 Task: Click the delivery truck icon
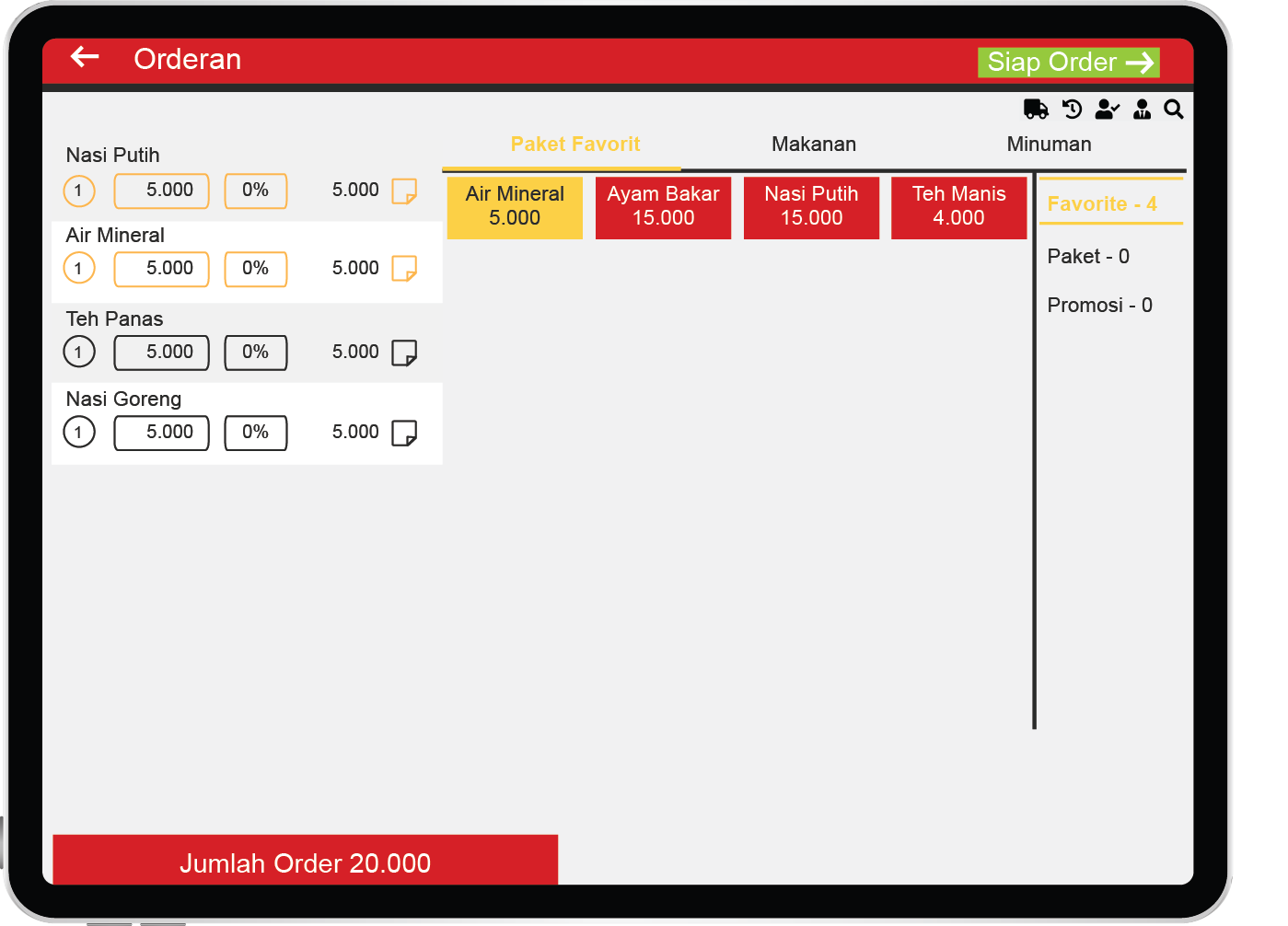(x=1036, y=110)
